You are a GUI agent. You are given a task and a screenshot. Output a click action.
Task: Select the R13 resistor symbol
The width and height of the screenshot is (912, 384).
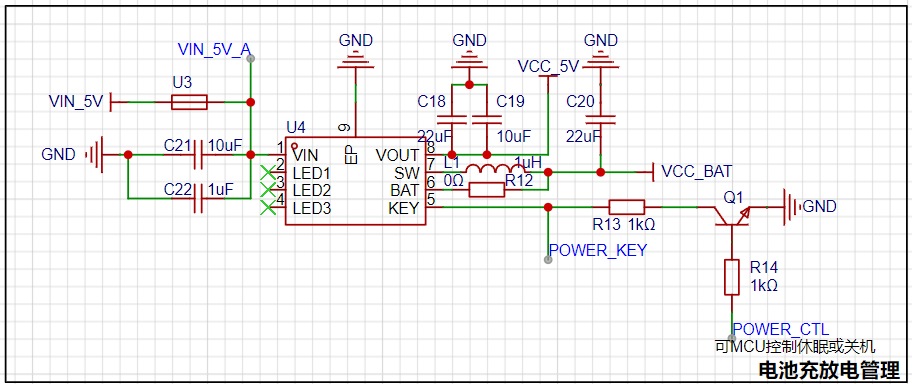tap(626, 207)
